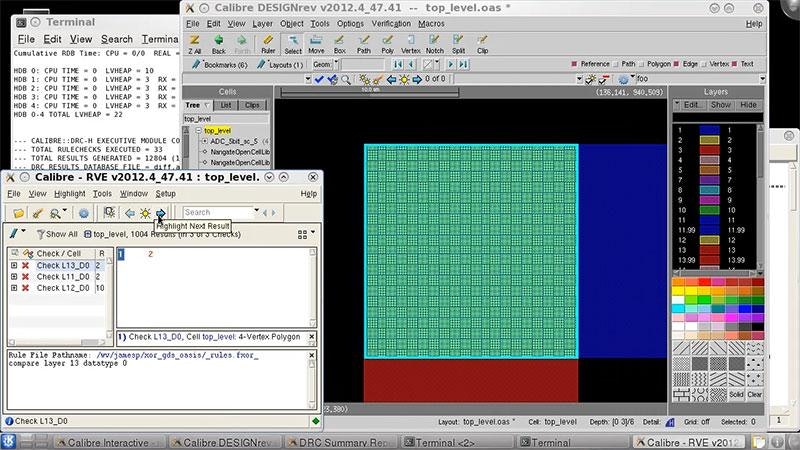Select the Path tool
Screen dimensions: 800x450
coord(364,44)
